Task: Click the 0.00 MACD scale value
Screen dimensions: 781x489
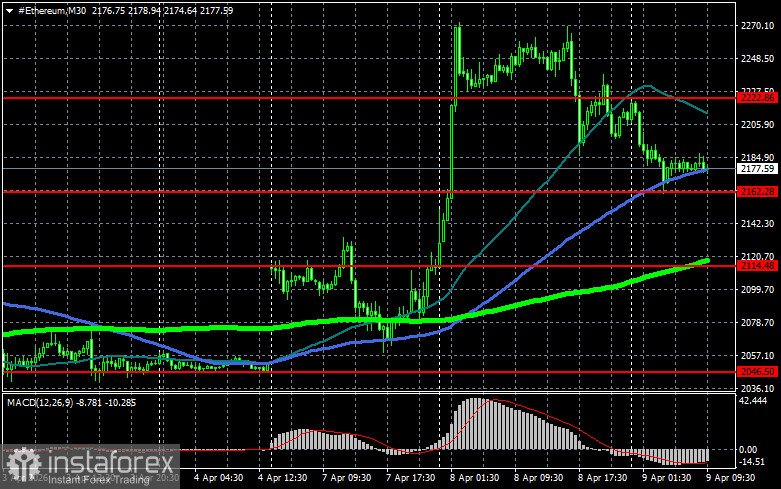Action: pyautogui.click(x=748, y=450)
